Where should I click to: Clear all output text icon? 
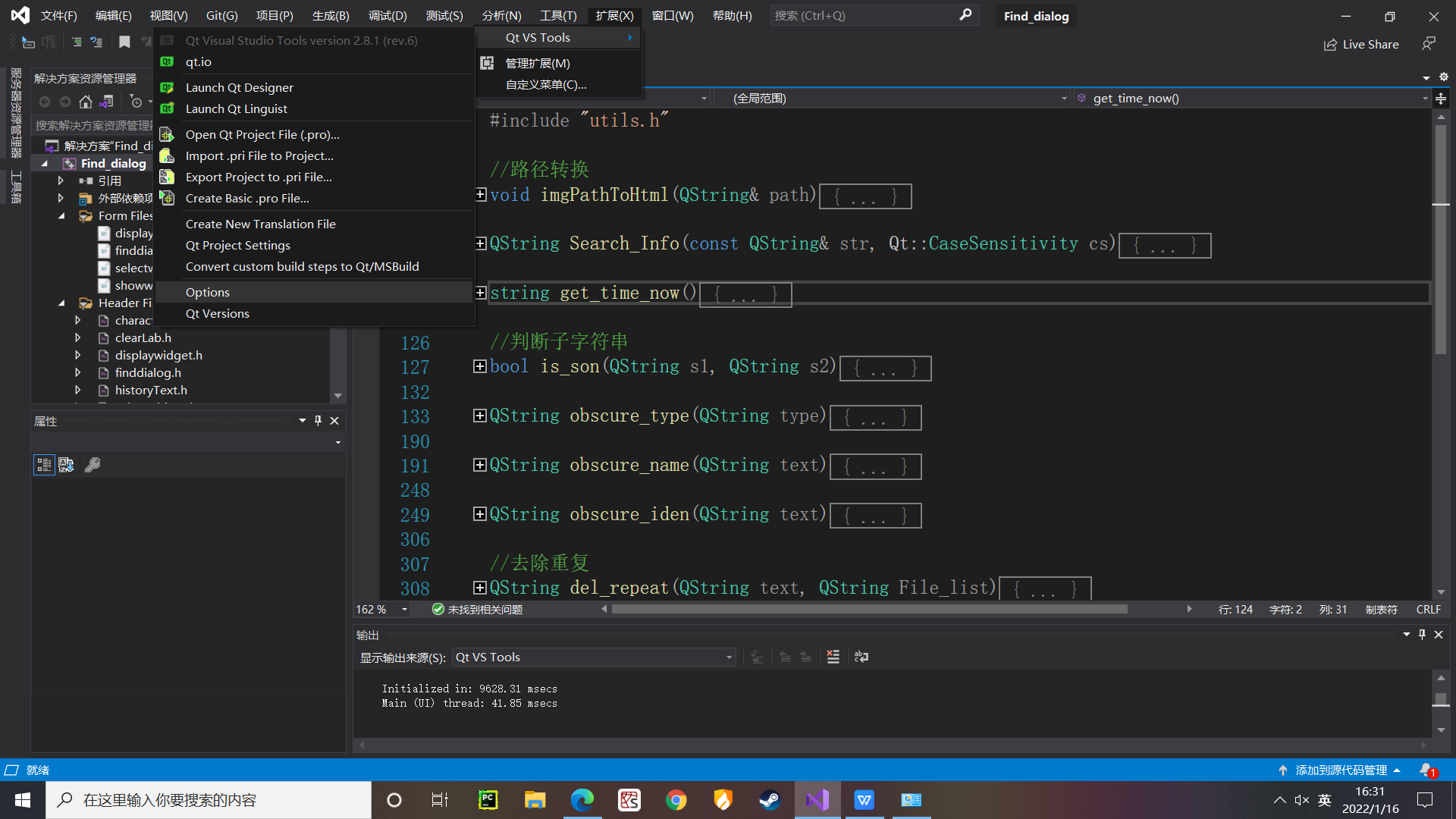pyautogui.click(x=833, y=657)
